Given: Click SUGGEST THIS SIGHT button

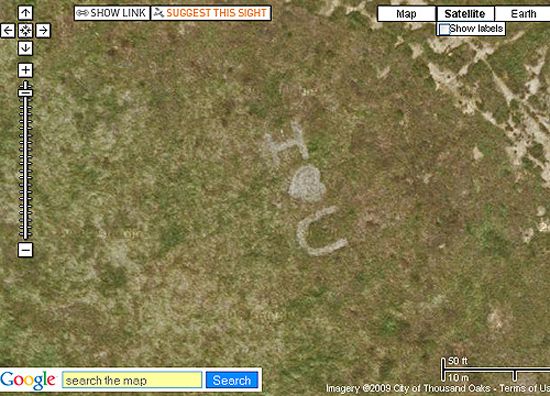Looking at the screenshot, I should (x=211, y=13).
